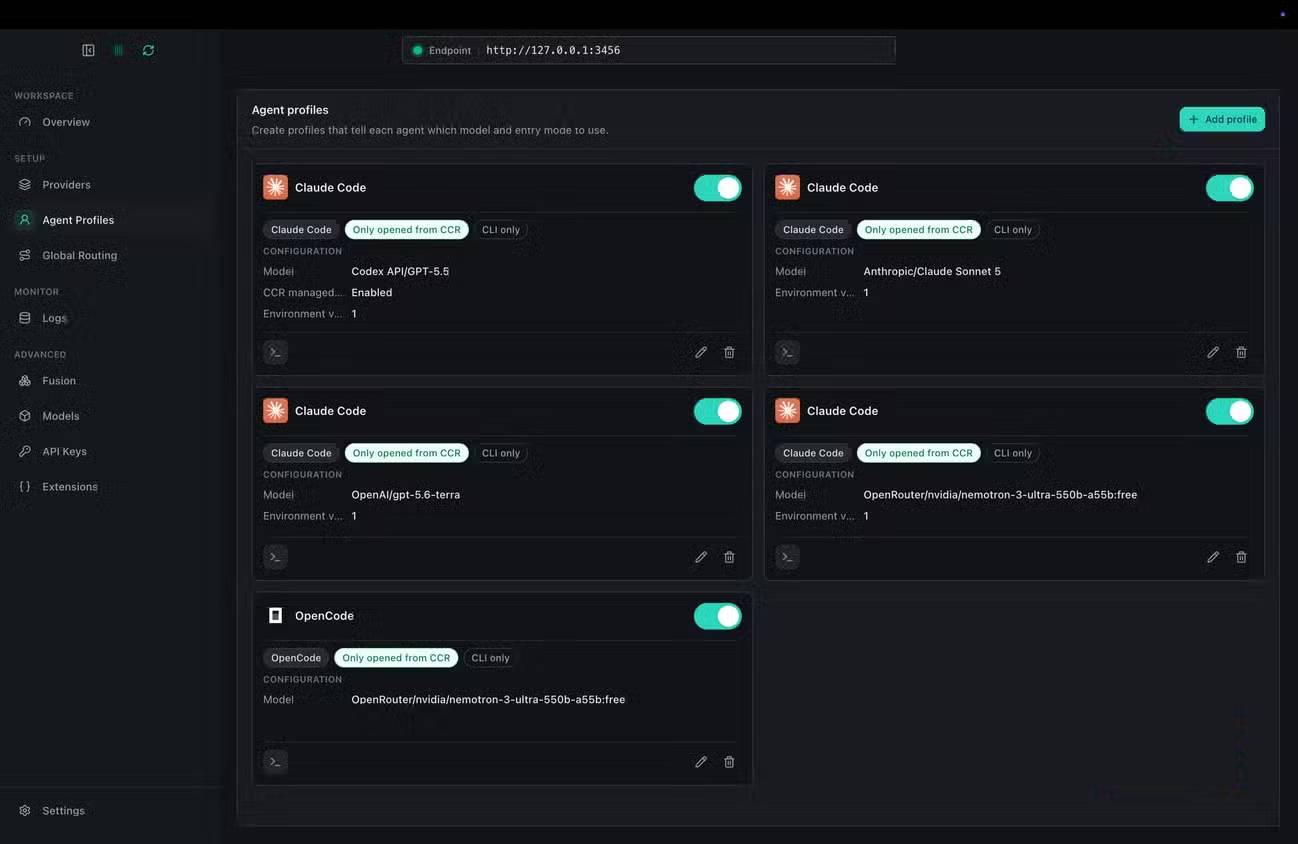The width and height of the screenshot is (1298, 844).
Task: Disable the Codex API/GPT-5.5 profile toggle
Action: pos(718,187)
